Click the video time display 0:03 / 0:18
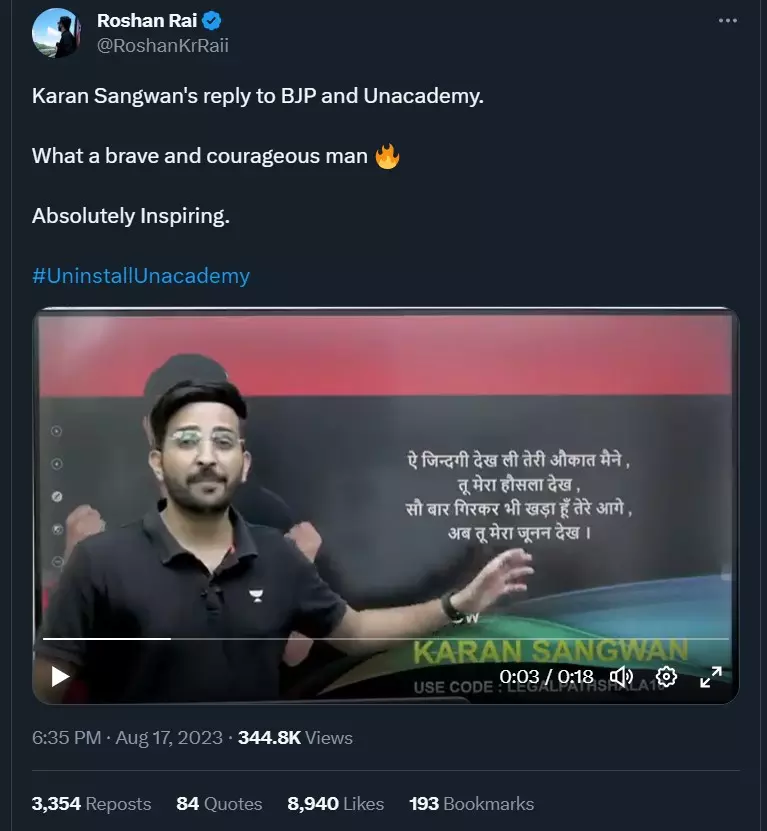767x831 pixels. coord(546,677)
